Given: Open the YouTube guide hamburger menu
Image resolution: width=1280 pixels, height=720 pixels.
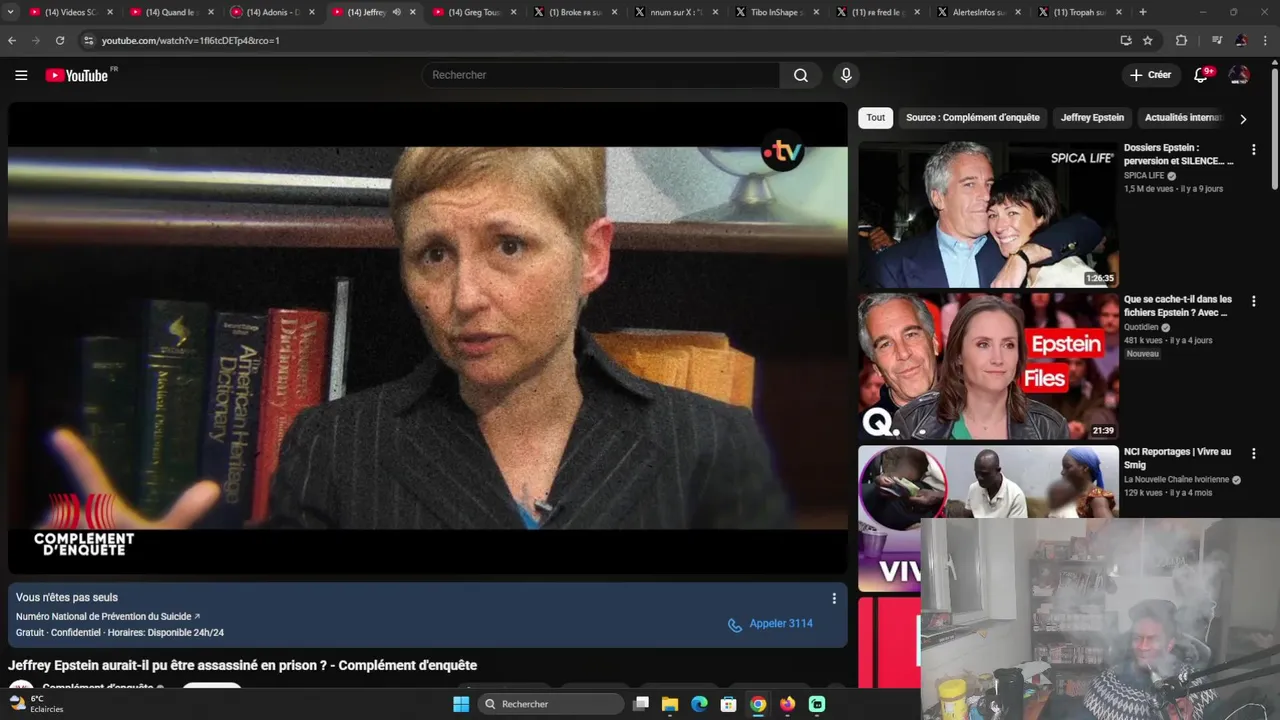Looking at the screenshot, I should [21, 75].
